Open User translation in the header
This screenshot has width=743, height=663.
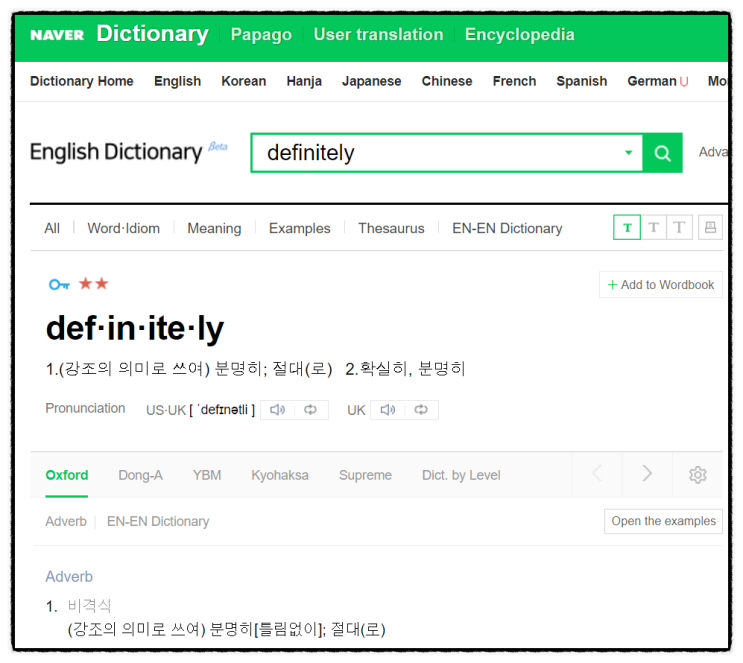[x=378, y=35]
